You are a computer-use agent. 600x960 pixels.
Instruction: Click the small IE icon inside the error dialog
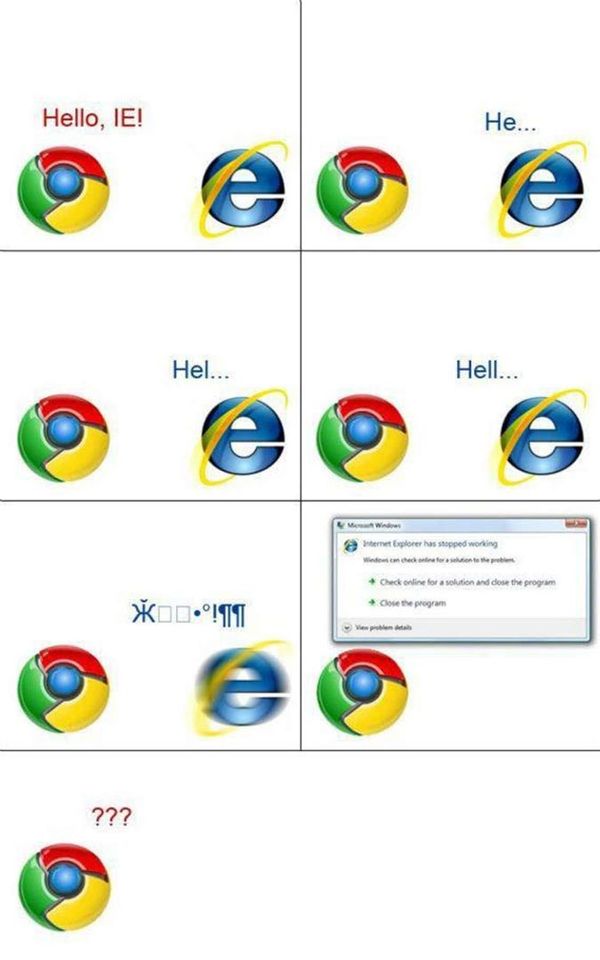tap(351, 544)
